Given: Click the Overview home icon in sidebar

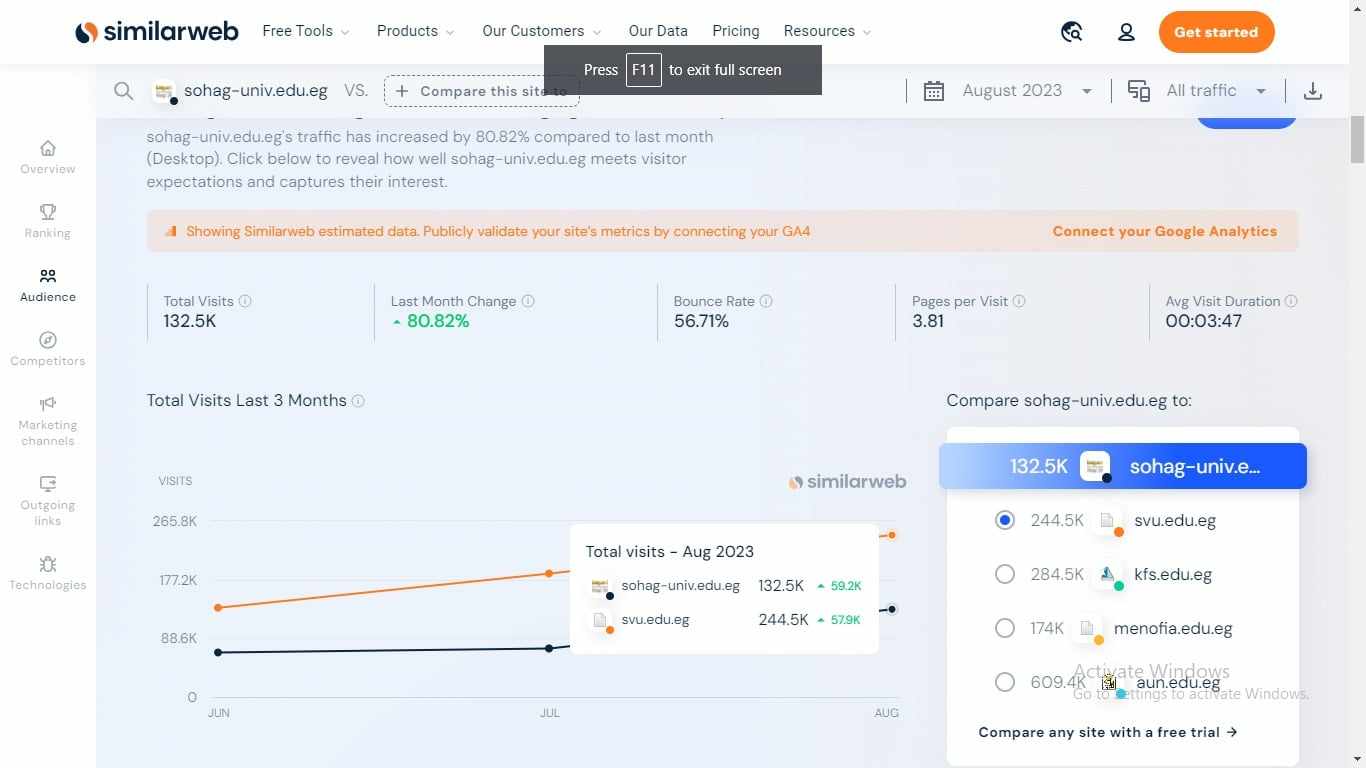Looking at the screenshot, I should pyautogui.click(x=47, y=148).
